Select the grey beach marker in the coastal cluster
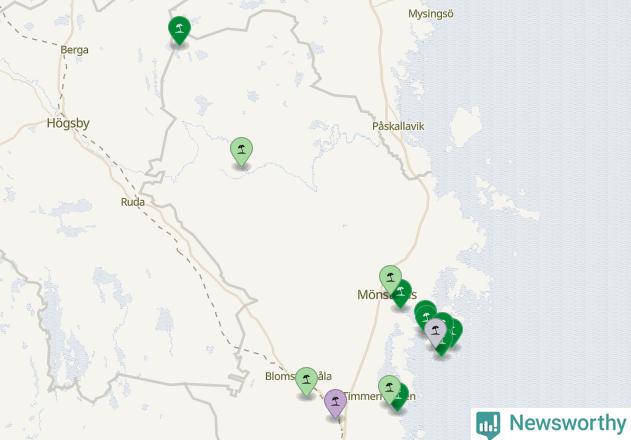The height and width of the screenshot is (440, 631). pyautogui.click(x=435, y=333)
